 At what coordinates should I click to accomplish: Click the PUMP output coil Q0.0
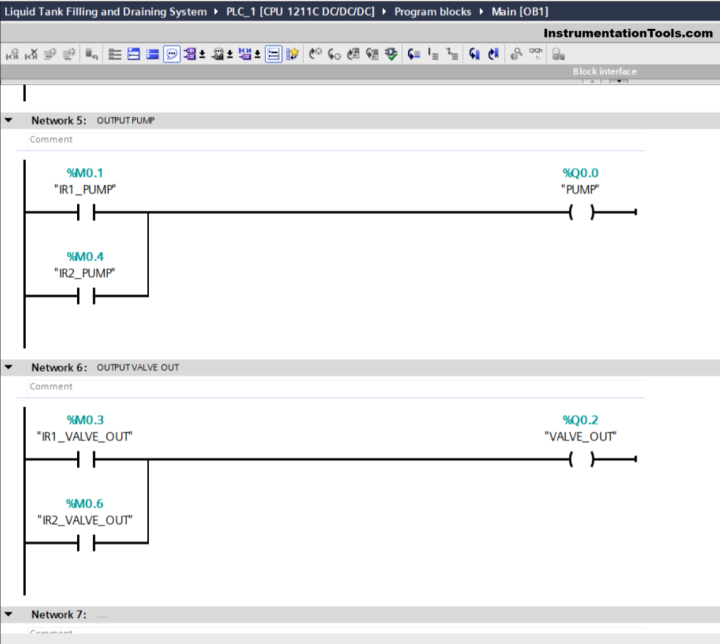581,213
